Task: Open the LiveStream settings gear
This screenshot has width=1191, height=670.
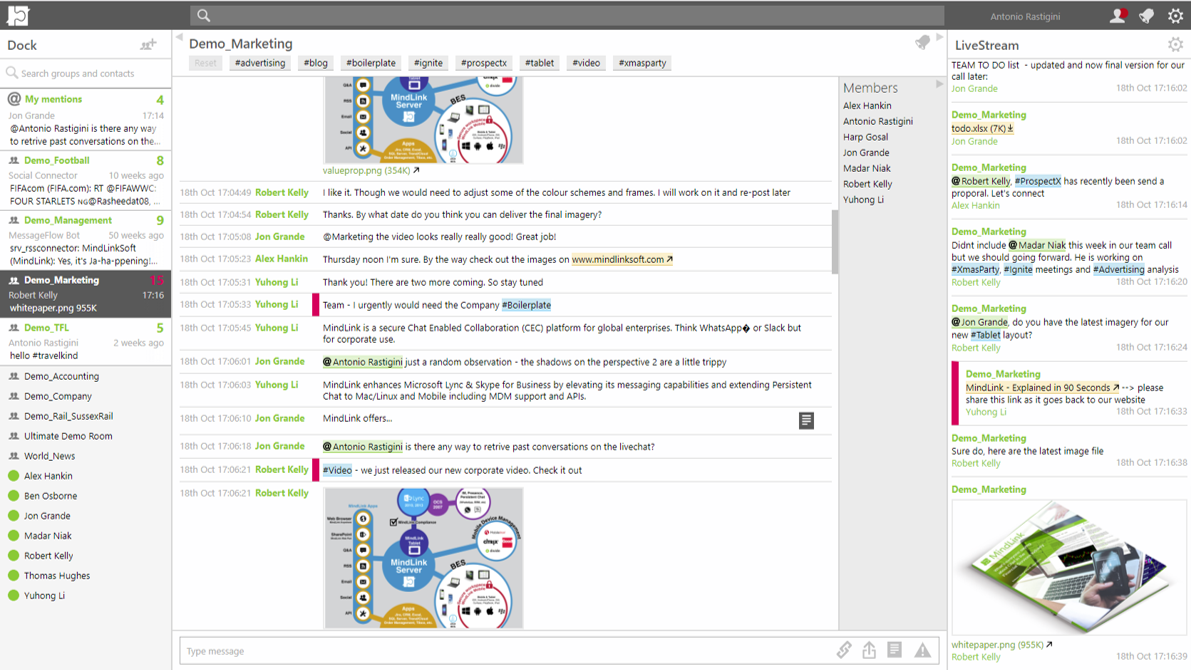Action: 1175,45
